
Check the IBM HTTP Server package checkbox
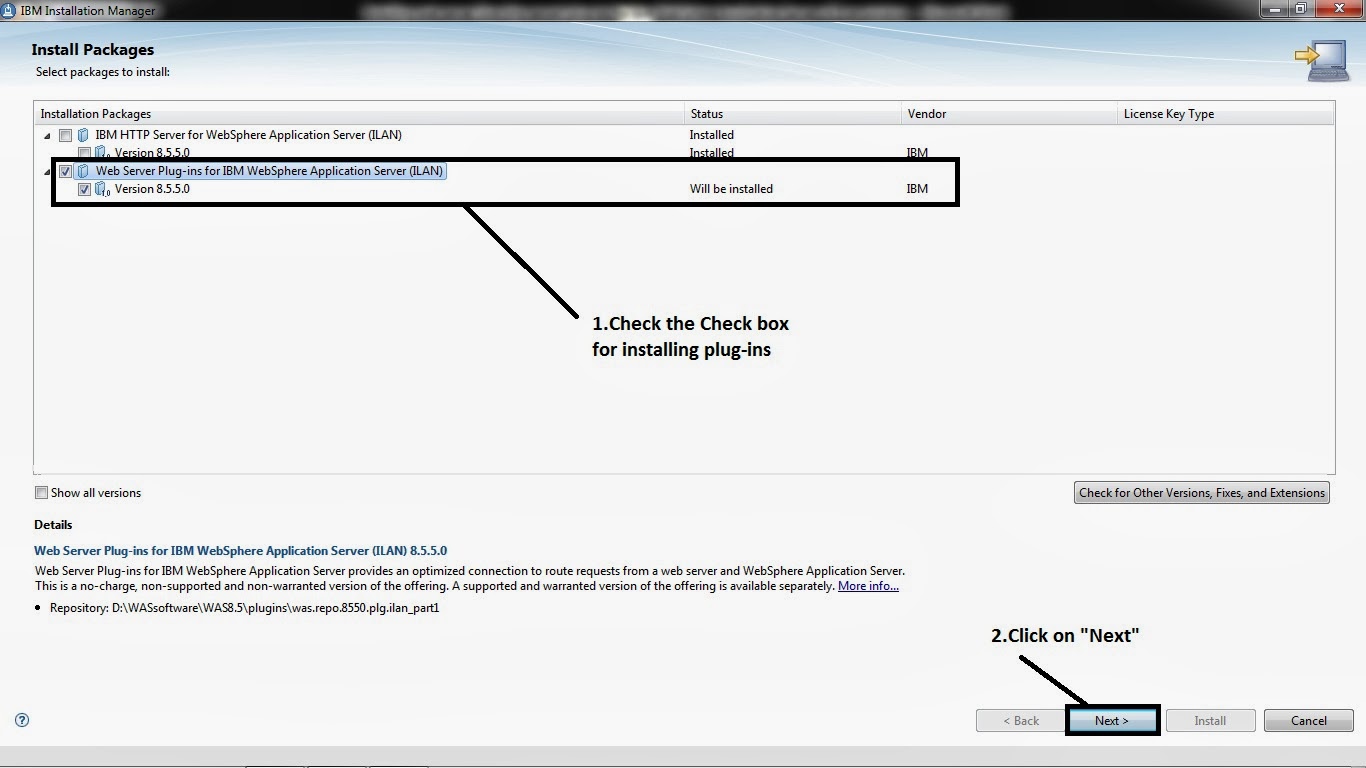point(65,134)
